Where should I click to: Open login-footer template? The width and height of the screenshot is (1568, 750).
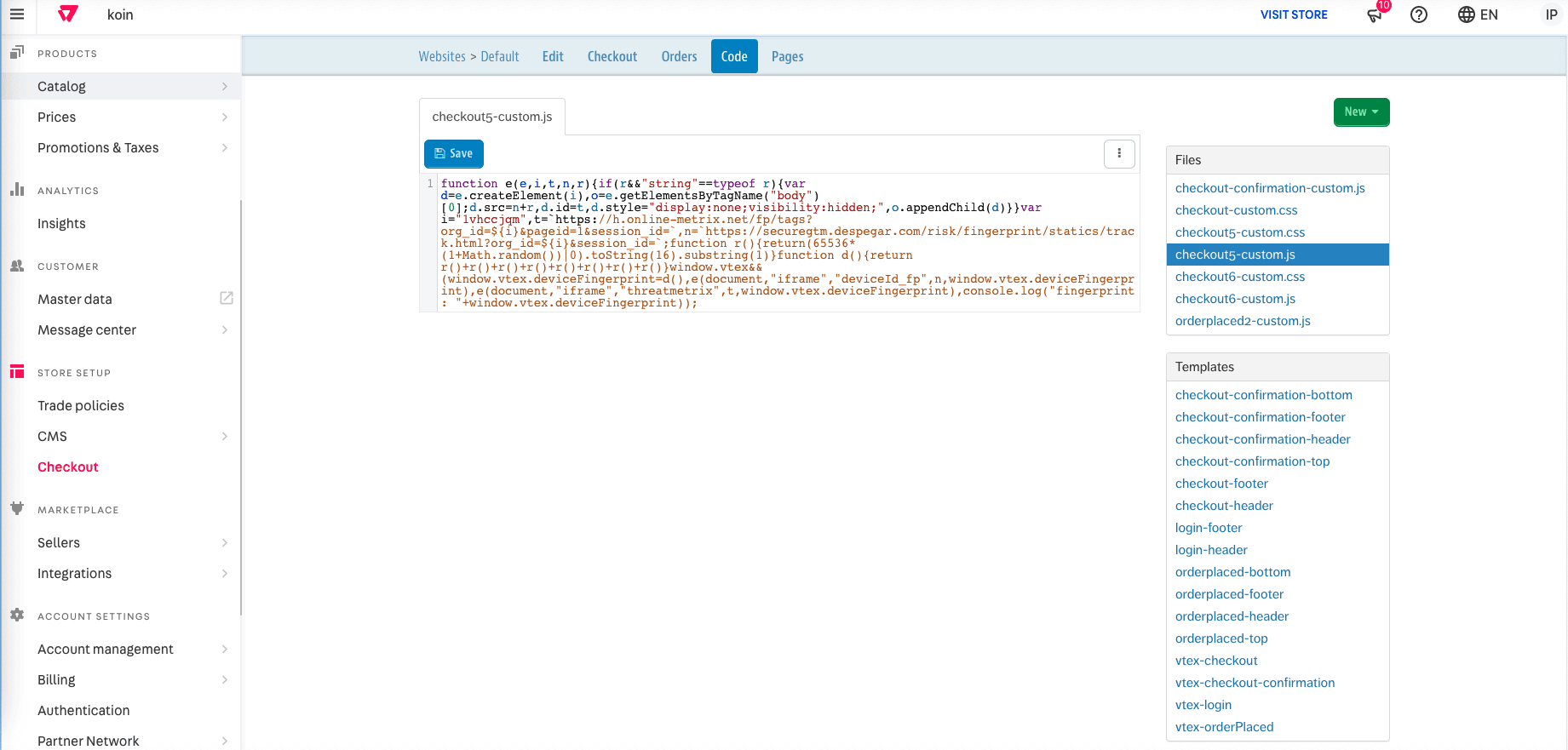(1209, 528)
